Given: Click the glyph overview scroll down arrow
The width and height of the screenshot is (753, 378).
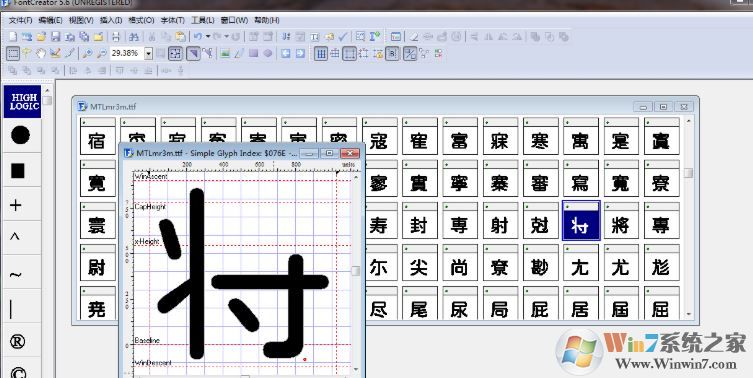Looking at the screenshot, I should [x=689, y=314].
